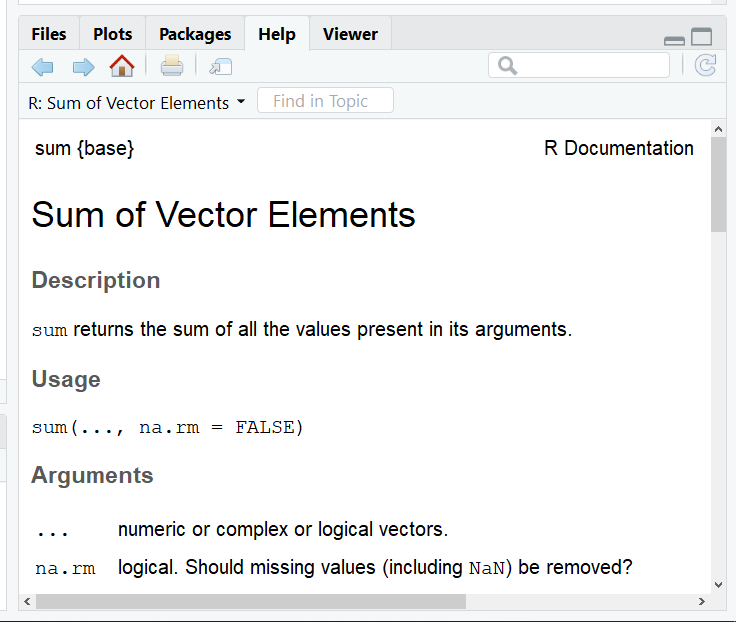Maximize the Help pane
This screenshot has width=736, height=622.
click(702, 37)
